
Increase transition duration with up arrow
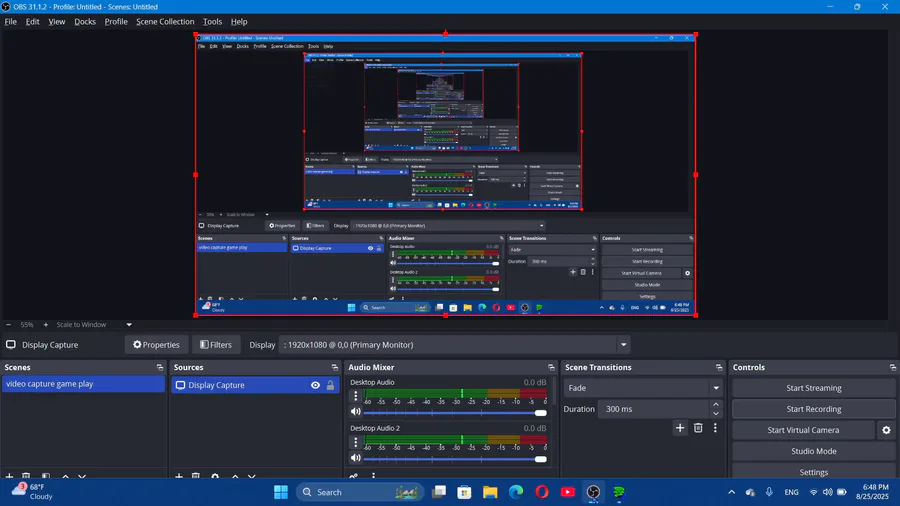716,404
